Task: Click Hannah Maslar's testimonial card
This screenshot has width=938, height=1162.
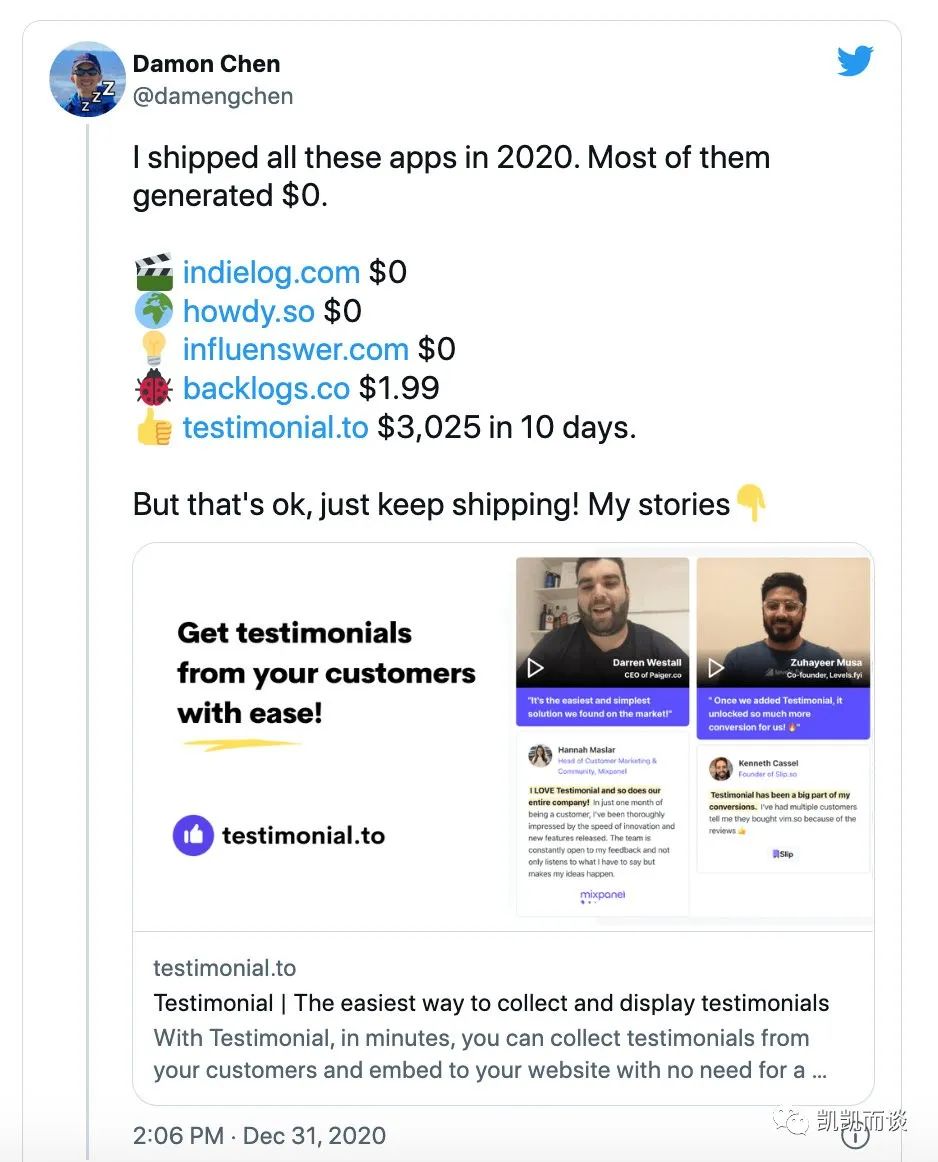Action: coord(602,825)
